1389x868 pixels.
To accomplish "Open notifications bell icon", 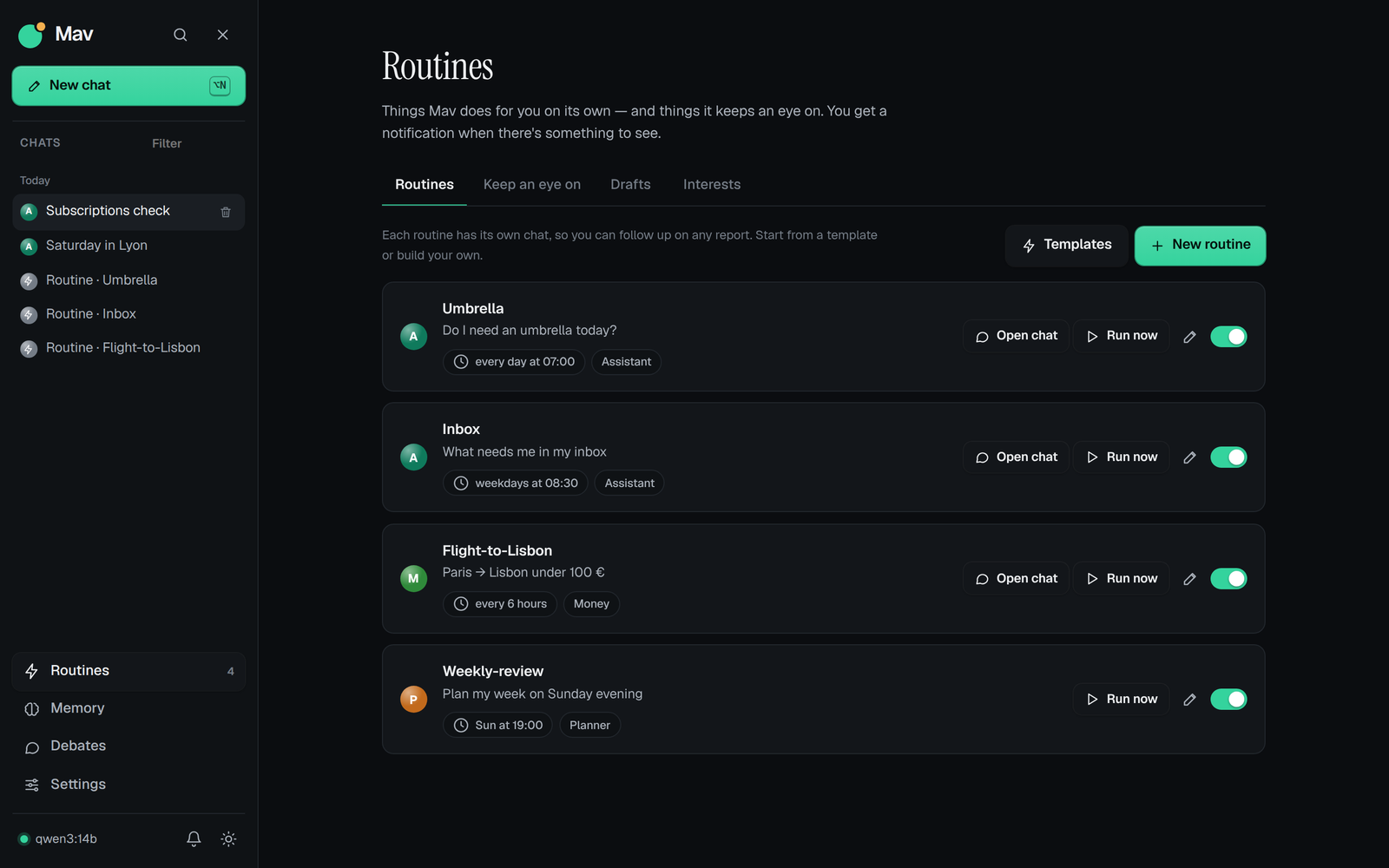I will 194,838.
